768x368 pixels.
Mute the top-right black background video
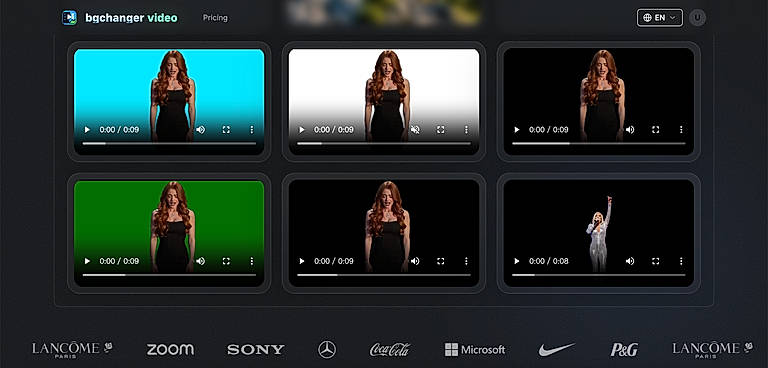[x=630, y=130]
